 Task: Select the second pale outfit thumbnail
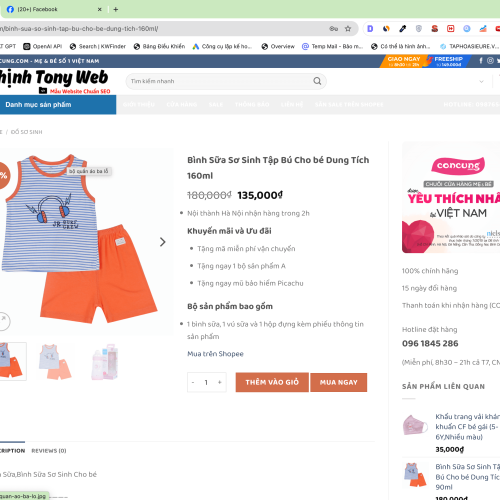[x=55, y=362]
